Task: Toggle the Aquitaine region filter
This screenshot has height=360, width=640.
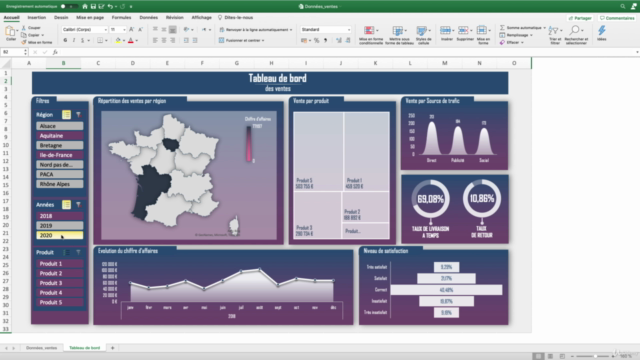Action: pos(60,136)
